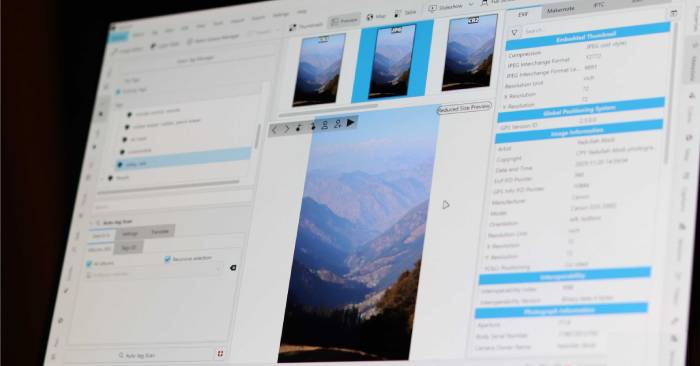This screenshot has width=700, height=366.
Task: Click the Auto-tag Scan button at bottom
Action: [x=138, y=355]
